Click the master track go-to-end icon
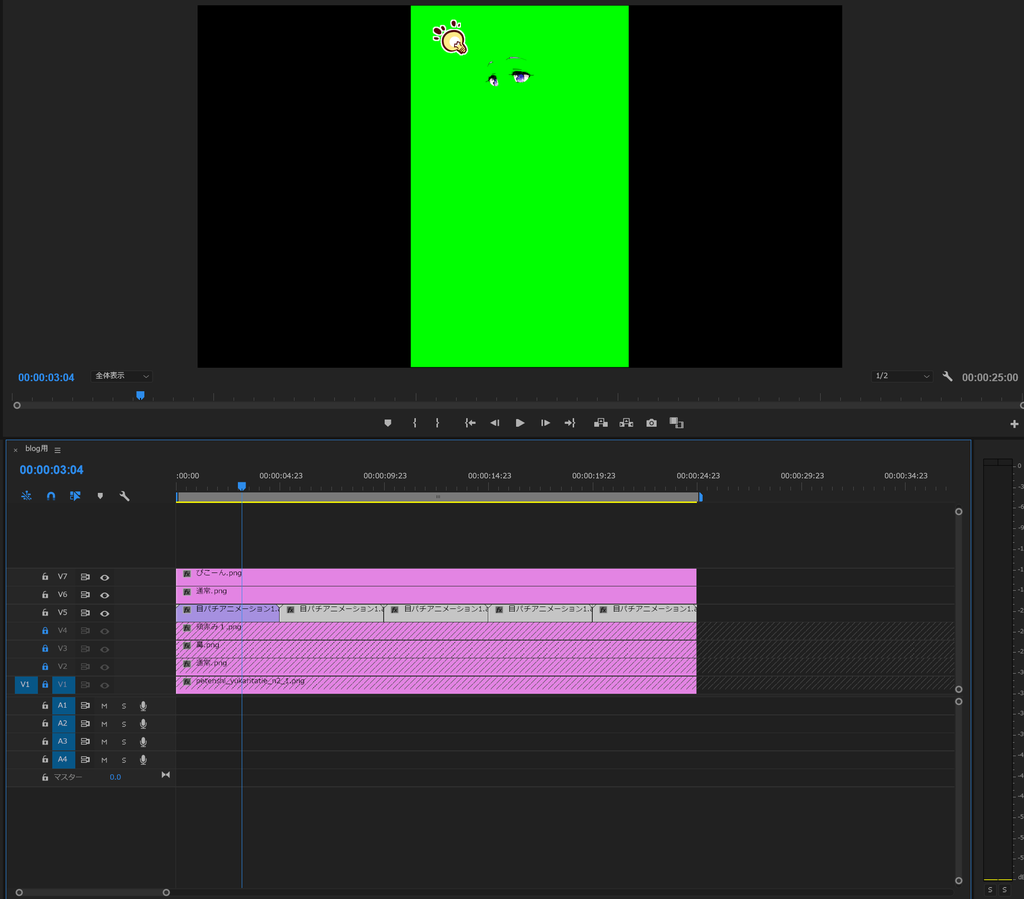This screenshot has width=1024, height=899. coord(165,775)
